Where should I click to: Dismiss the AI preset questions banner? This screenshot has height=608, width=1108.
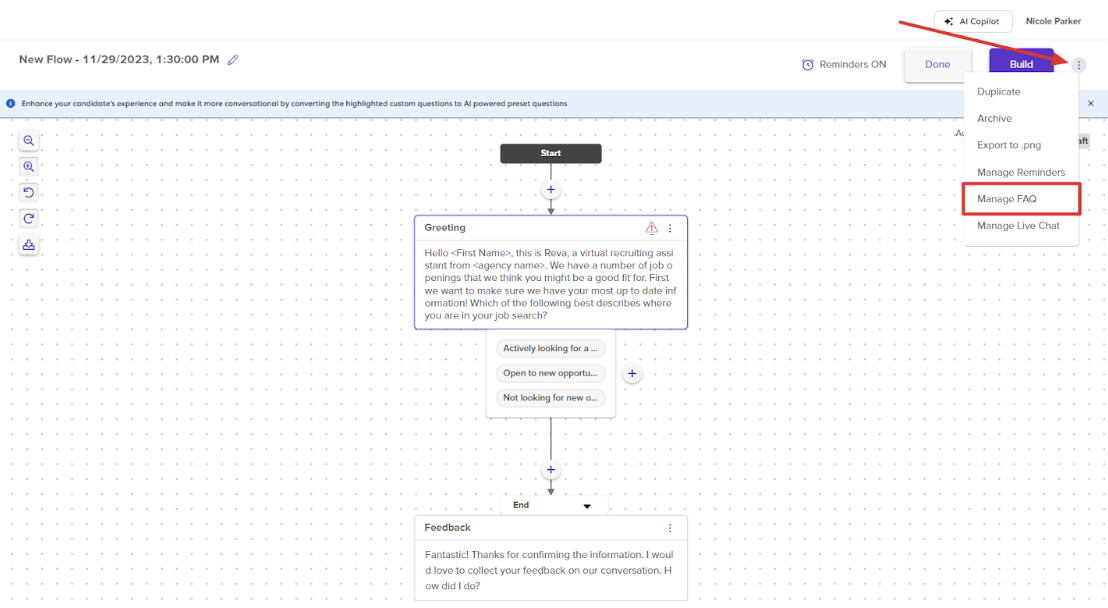point(1091,103)
